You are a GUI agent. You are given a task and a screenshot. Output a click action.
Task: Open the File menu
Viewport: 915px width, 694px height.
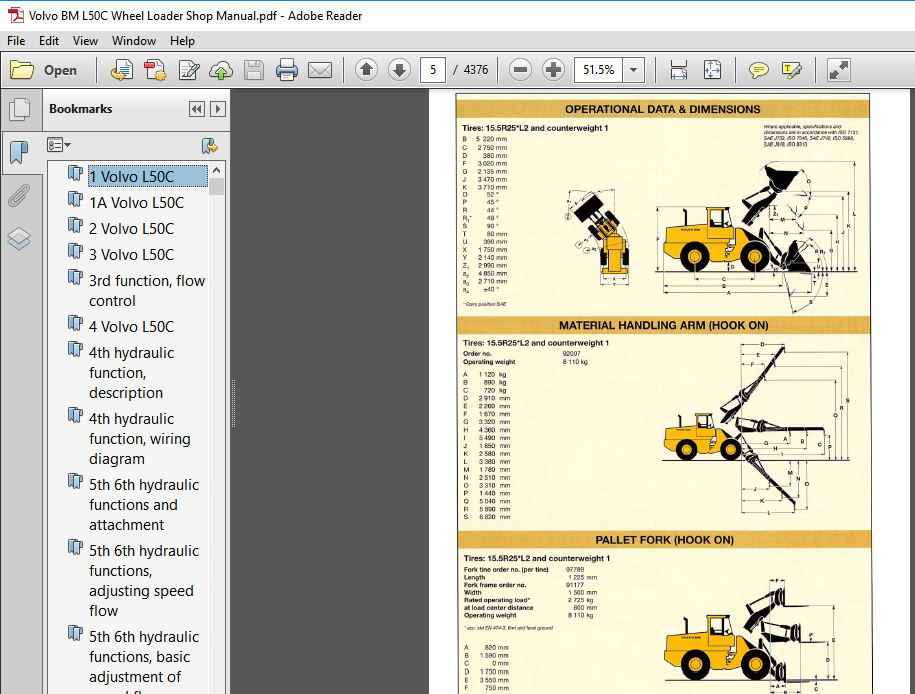pyautogui.click(x=16, y=41)
